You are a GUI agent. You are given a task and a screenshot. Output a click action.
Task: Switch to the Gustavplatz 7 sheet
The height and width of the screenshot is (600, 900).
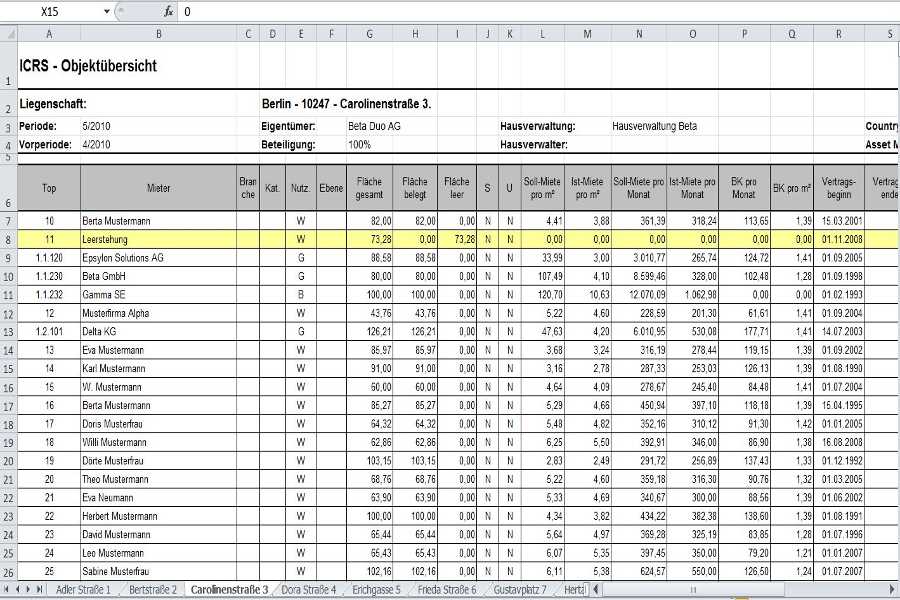pyautogui.click(x=520, y=590)
